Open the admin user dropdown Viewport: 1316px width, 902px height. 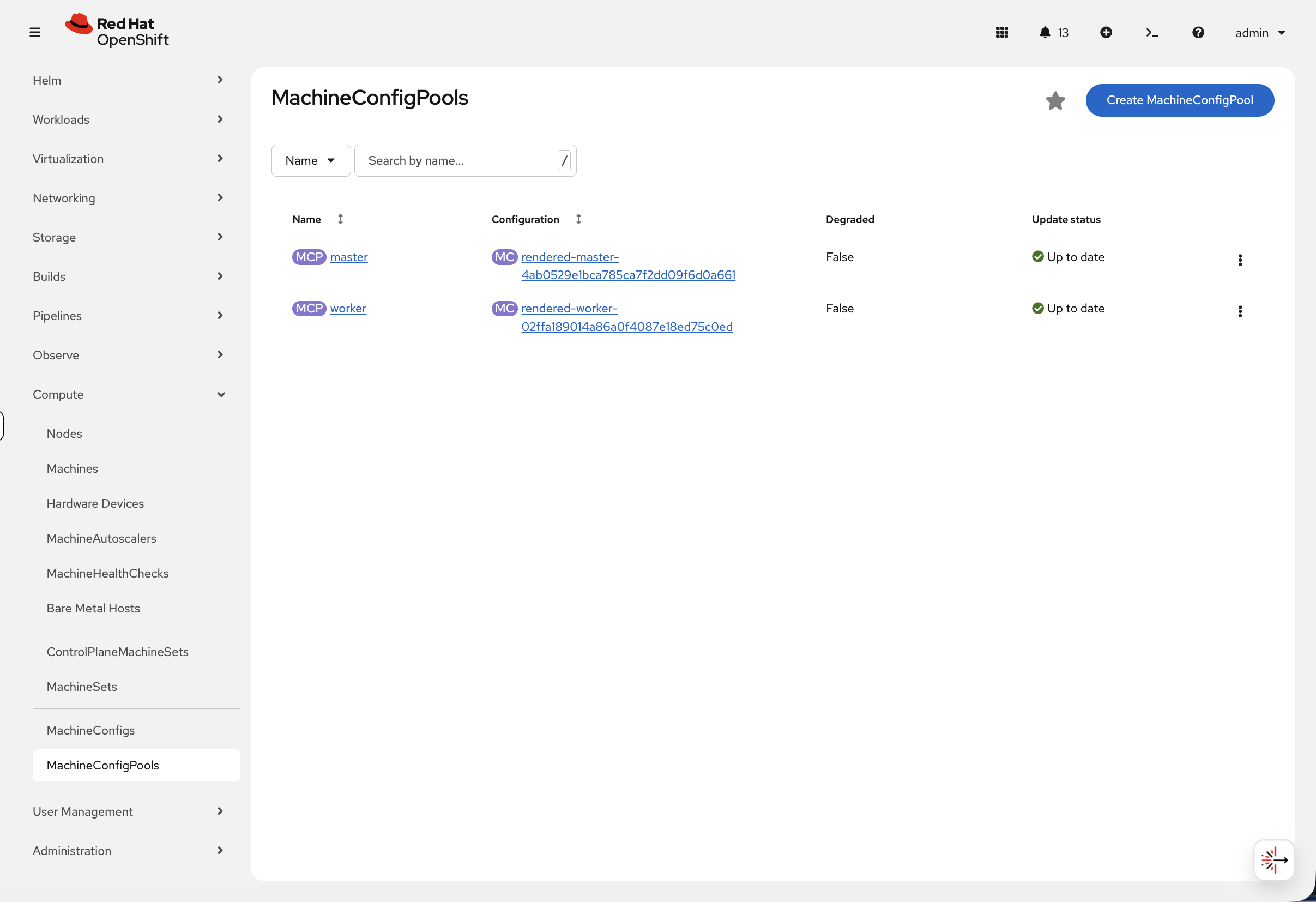point(1260,32)
